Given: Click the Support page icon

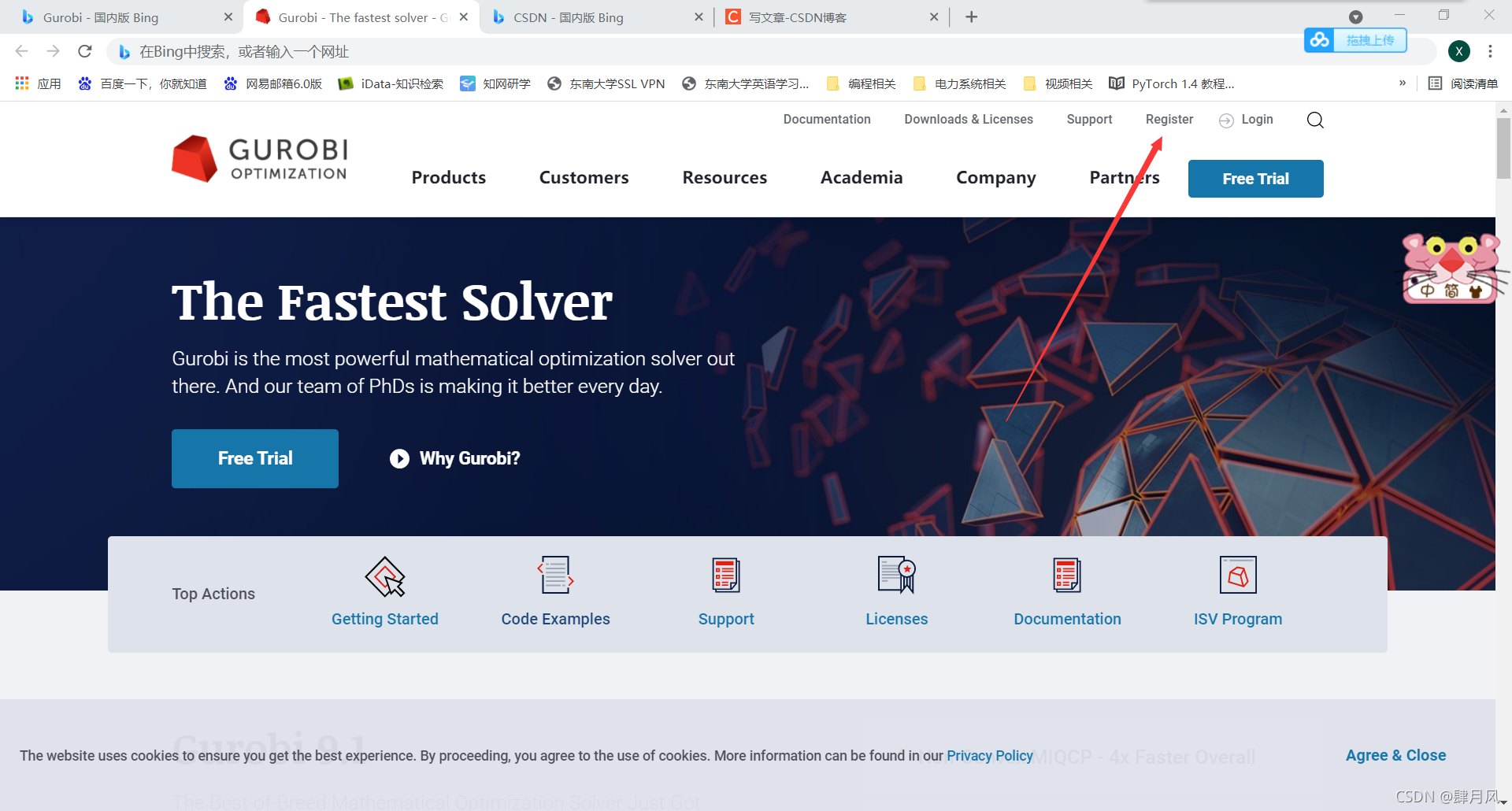Looking at the screenshot, I should coord(726,575).
